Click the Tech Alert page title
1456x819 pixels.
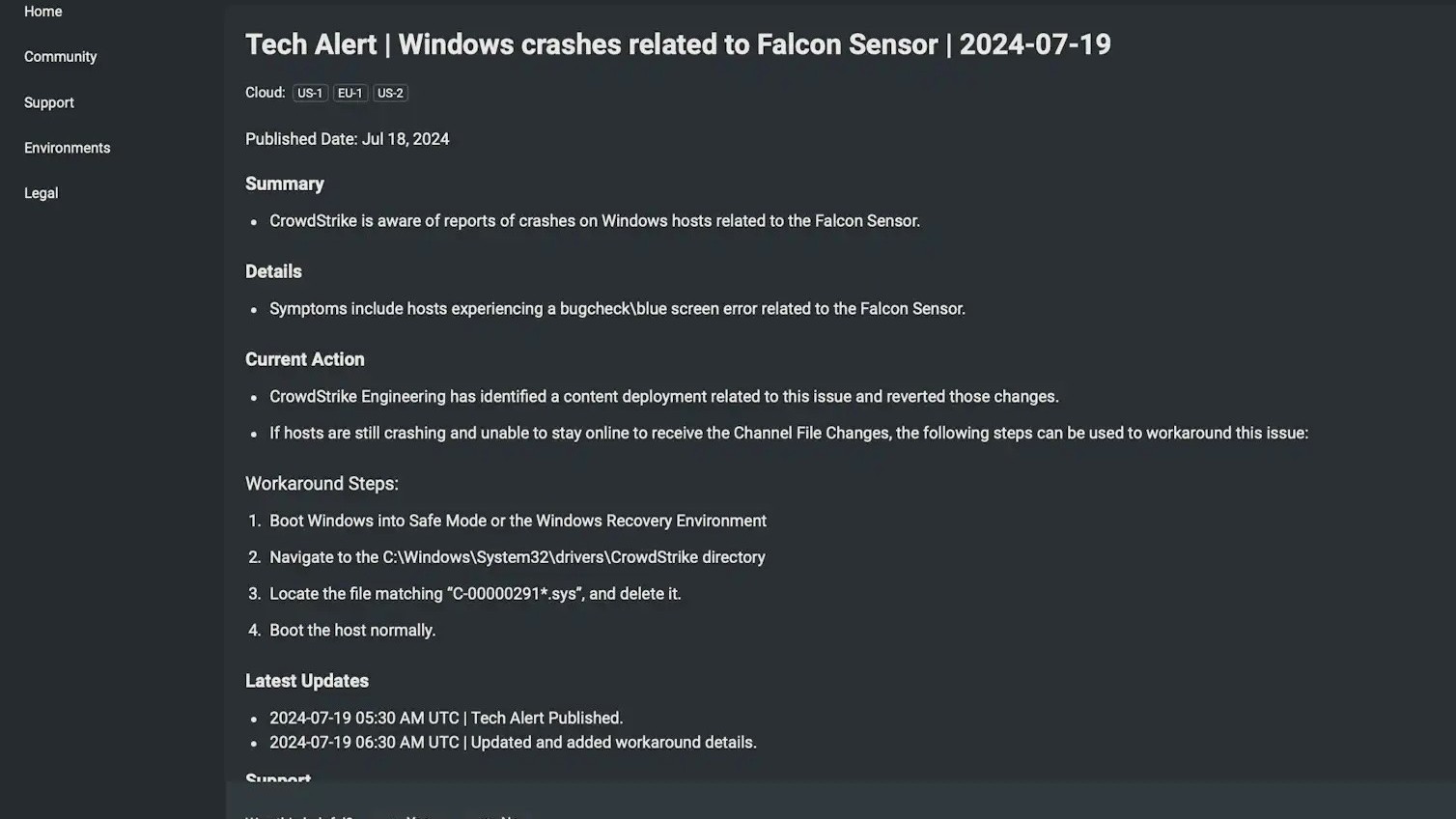coord(678,44)
